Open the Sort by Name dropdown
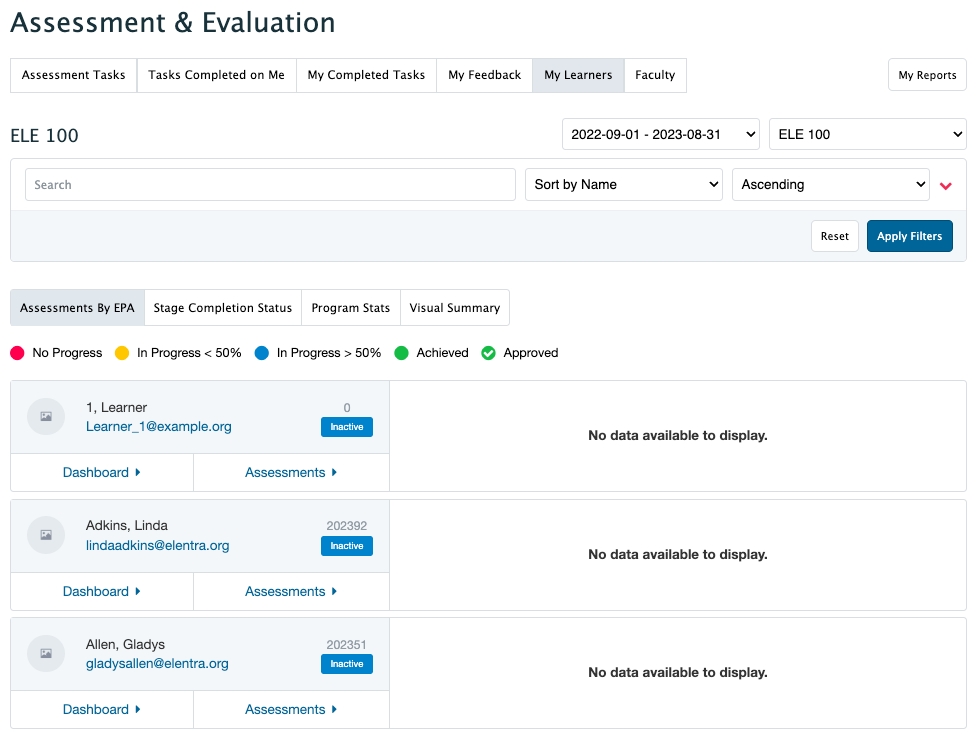 (x=624, y=184)
